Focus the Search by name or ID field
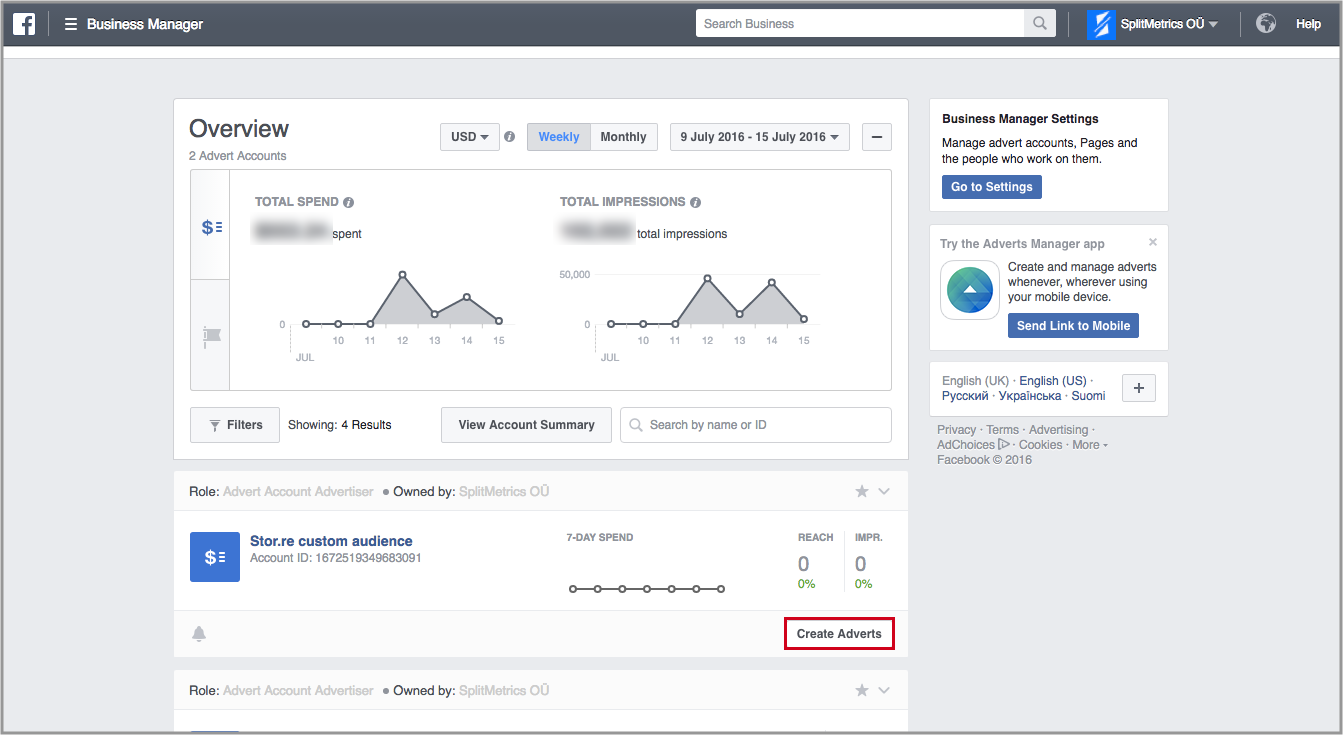 756,425
